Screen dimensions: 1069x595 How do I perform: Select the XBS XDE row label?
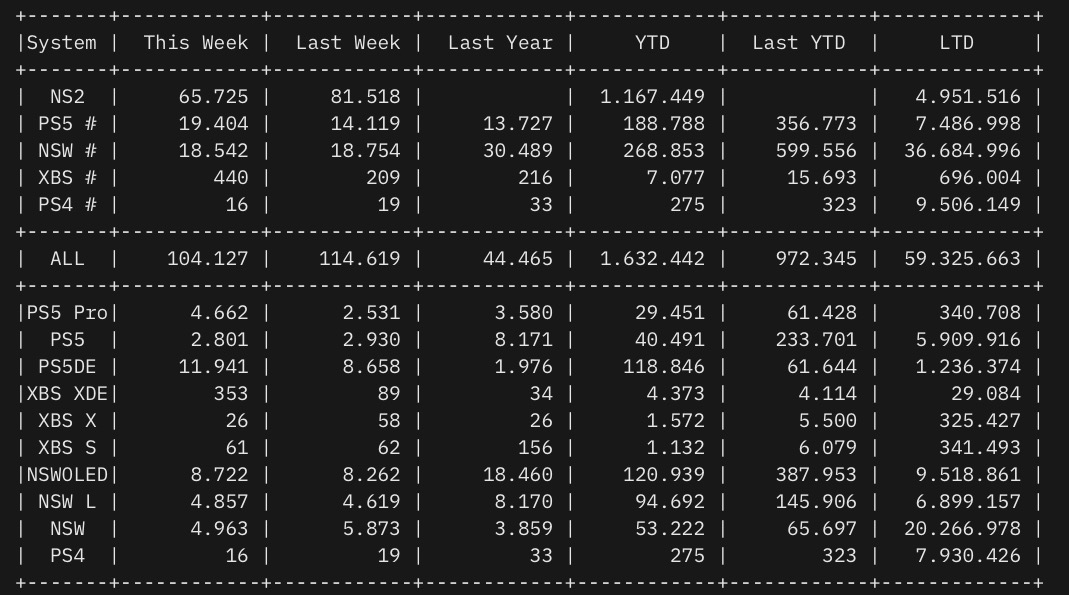pyautogui.click(x=67, y=394)
